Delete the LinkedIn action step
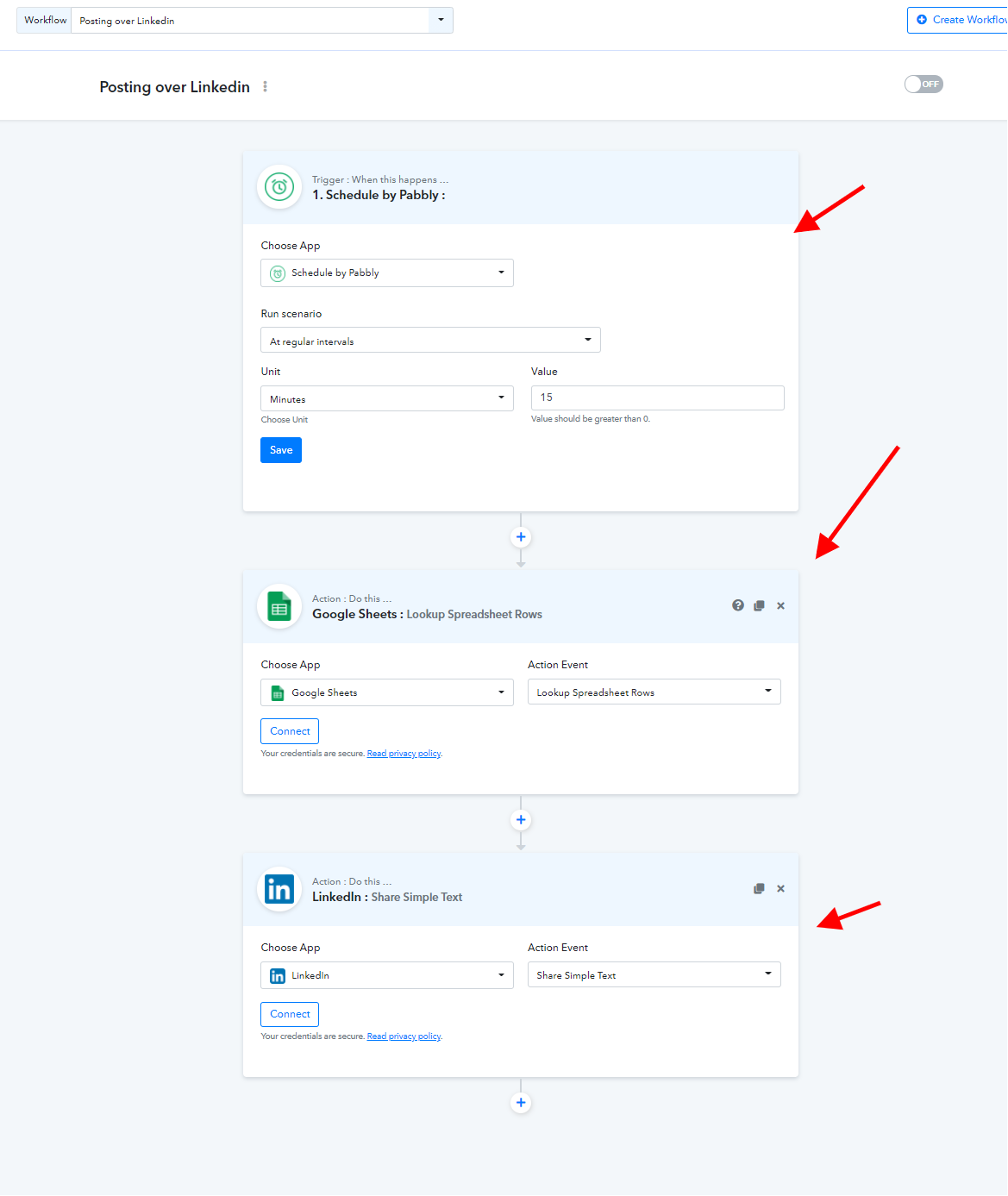Screen dimensions: 1008x1196 pos(780,889)
